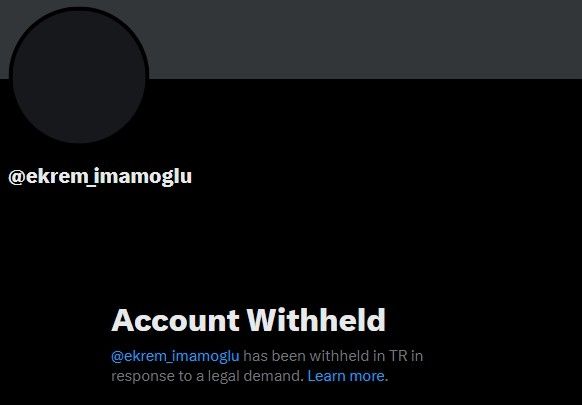Viewport: 582px width, 405px height.
Task: Select the white @ekrem_imamoglu profile handle
Action: click(100, 177)
